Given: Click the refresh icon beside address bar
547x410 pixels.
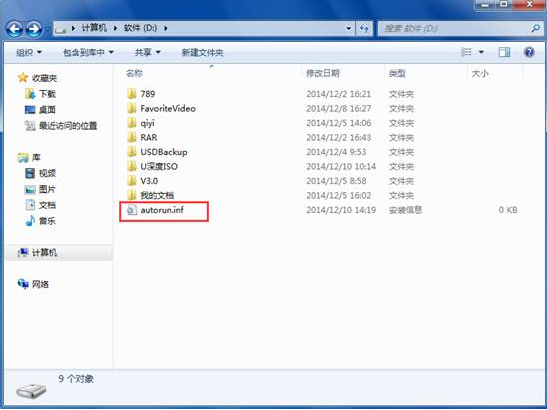Looking at the screenshot, I should click(x=364, y=29).
